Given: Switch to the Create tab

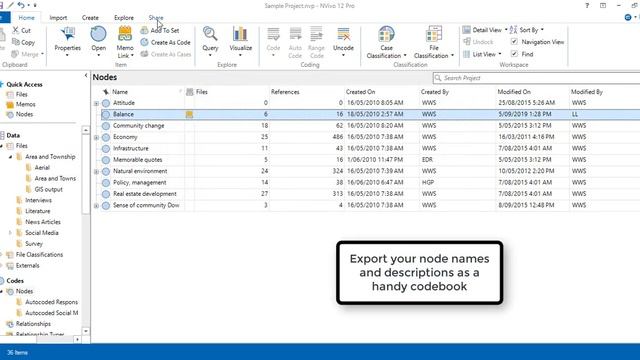Looking at the screenshot, I should click(x=90, y=18).
